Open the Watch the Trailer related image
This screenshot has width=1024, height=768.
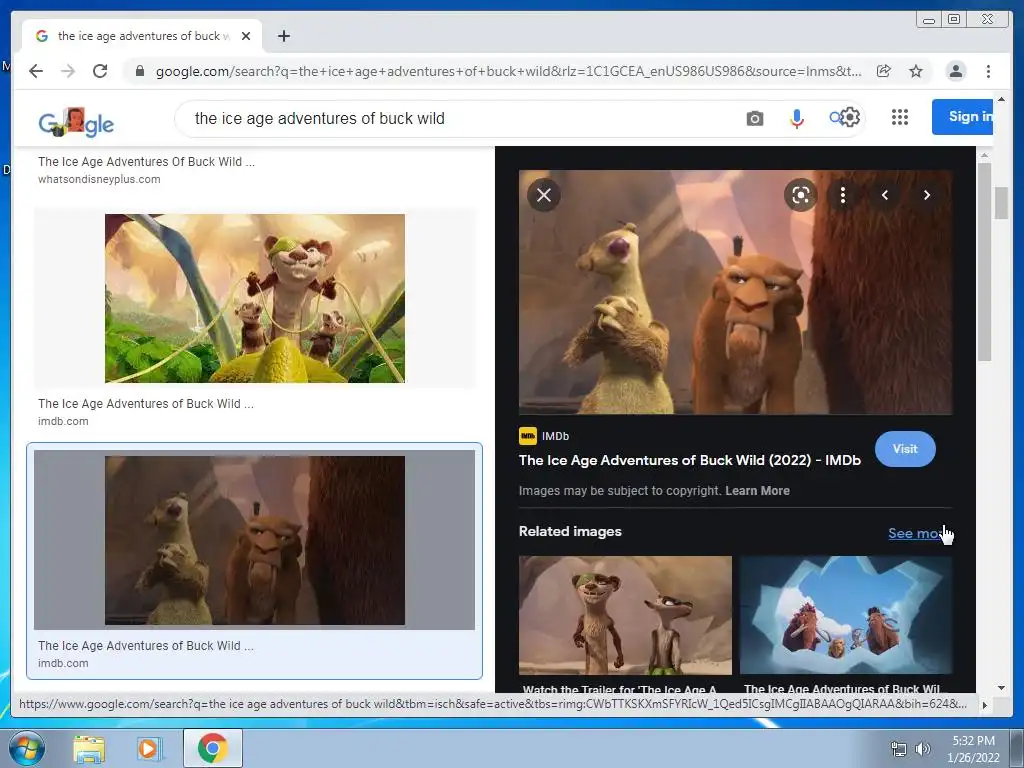(x=625, y=615)
